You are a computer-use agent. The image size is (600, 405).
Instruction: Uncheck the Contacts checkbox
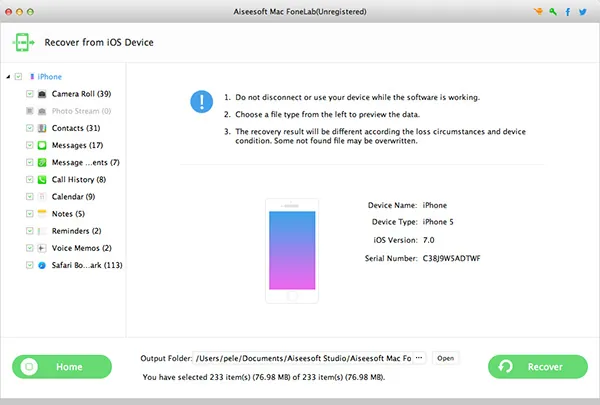(29, 128)
